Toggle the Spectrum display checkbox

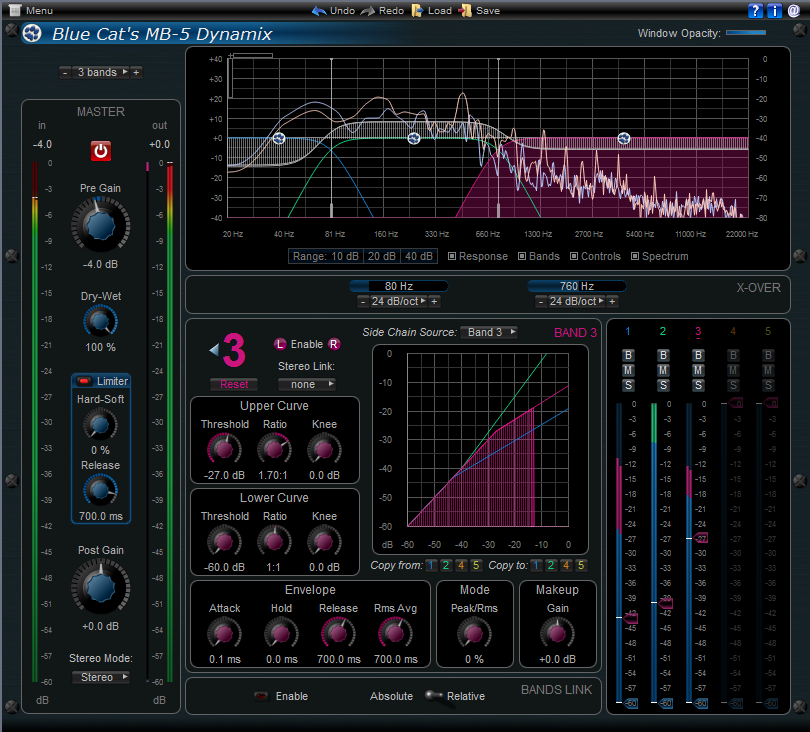coord(635,256)
